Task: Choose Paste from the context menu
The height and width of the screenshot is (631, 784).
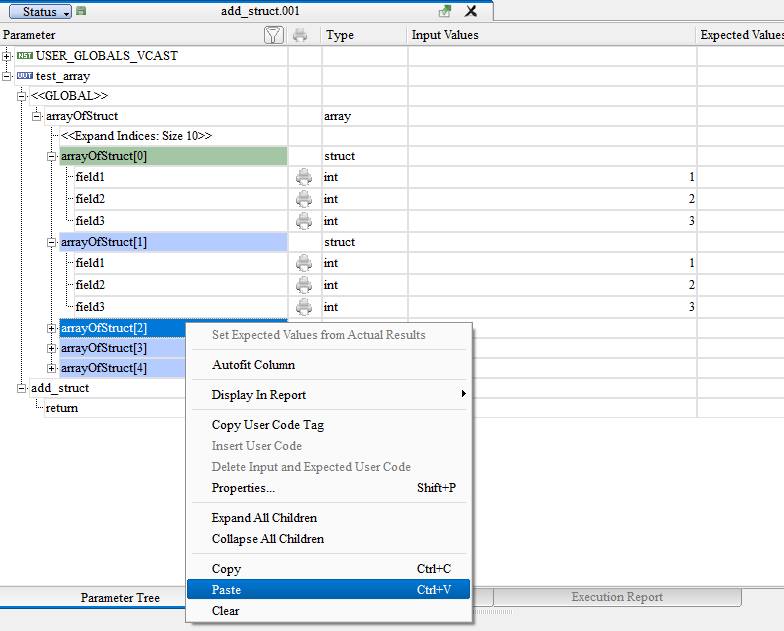Action: click(226, 590)
